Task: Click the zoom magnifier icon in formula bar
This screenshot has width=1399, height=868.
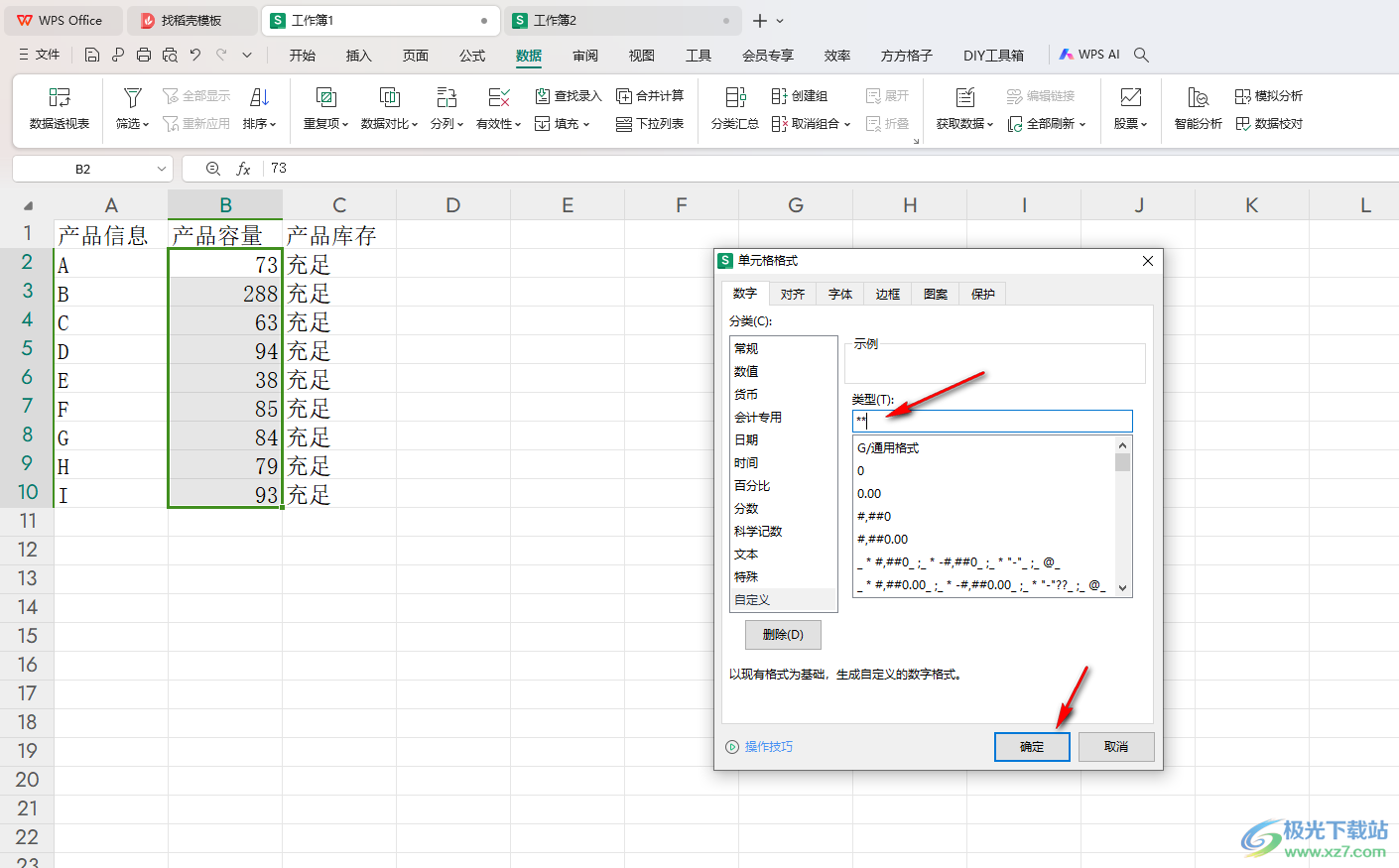Action: (x=212, y=169)
